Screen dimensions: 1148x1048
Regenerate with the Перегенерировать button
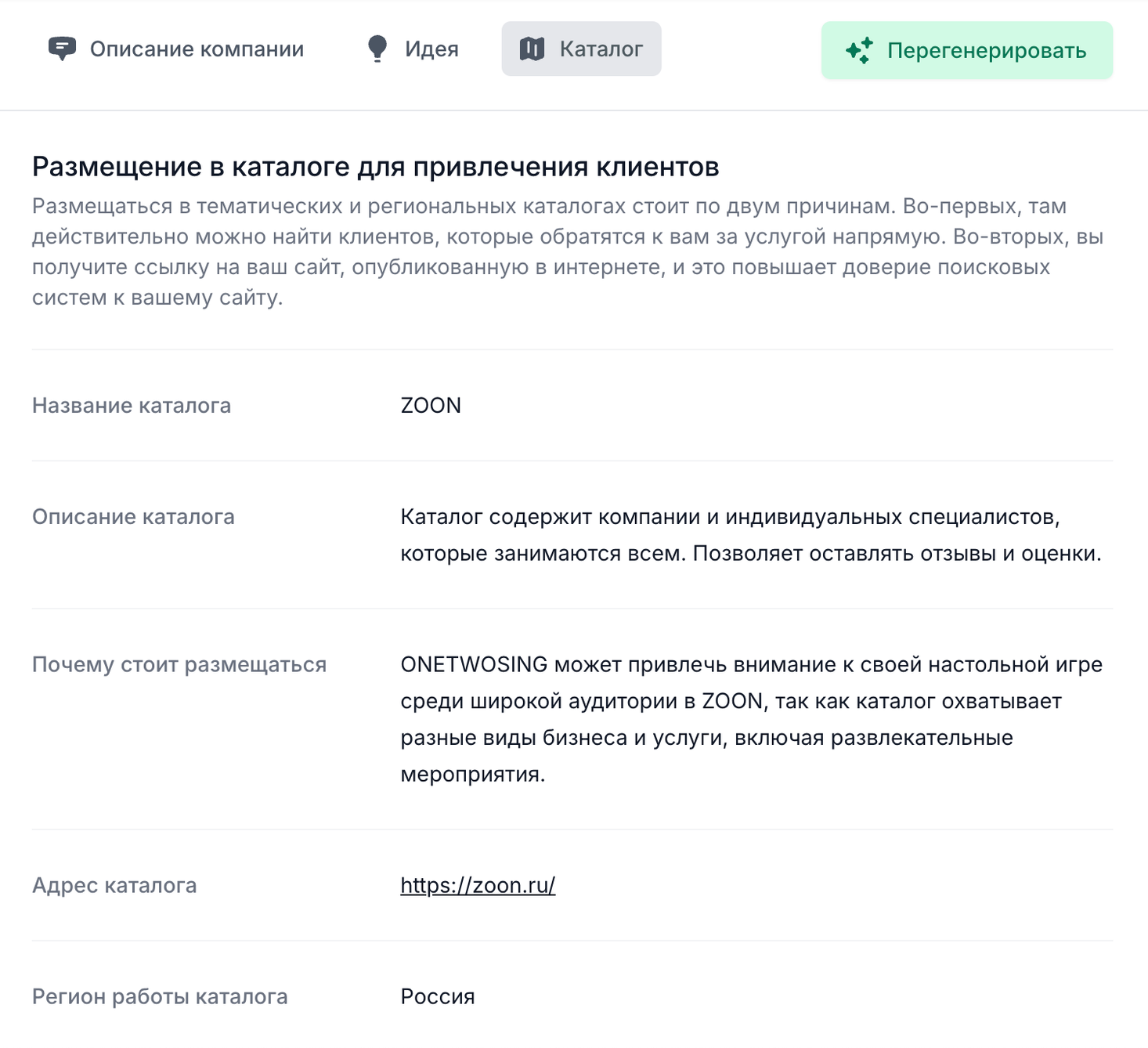coord(966,50)
